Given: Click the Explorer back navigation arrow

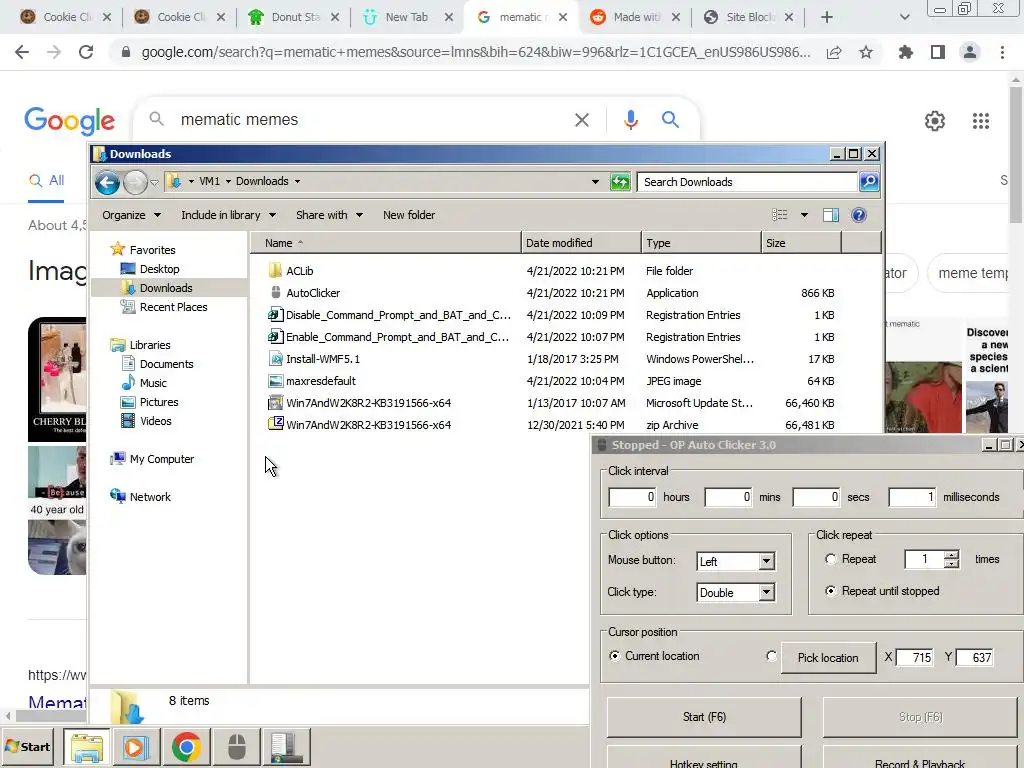Looking at the screenshot, I should (x=107, y=182).
